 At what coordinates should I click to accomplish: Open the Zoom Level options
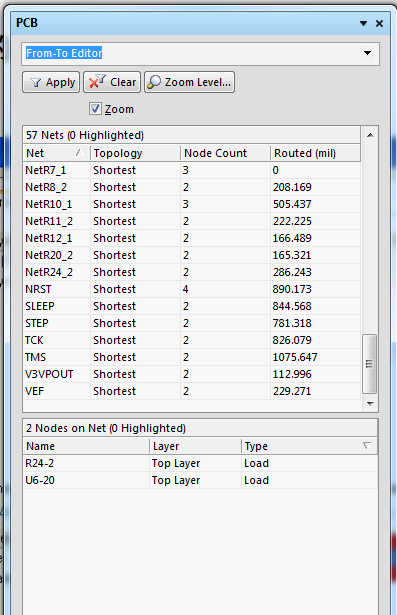[x=189, y=82]
